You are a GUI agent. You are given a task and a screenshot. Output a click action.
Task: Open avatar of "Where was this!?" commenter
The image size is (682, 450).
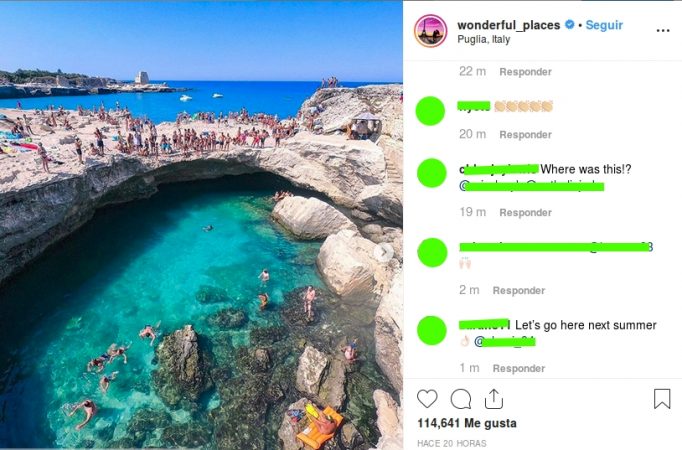pos(431,173)
